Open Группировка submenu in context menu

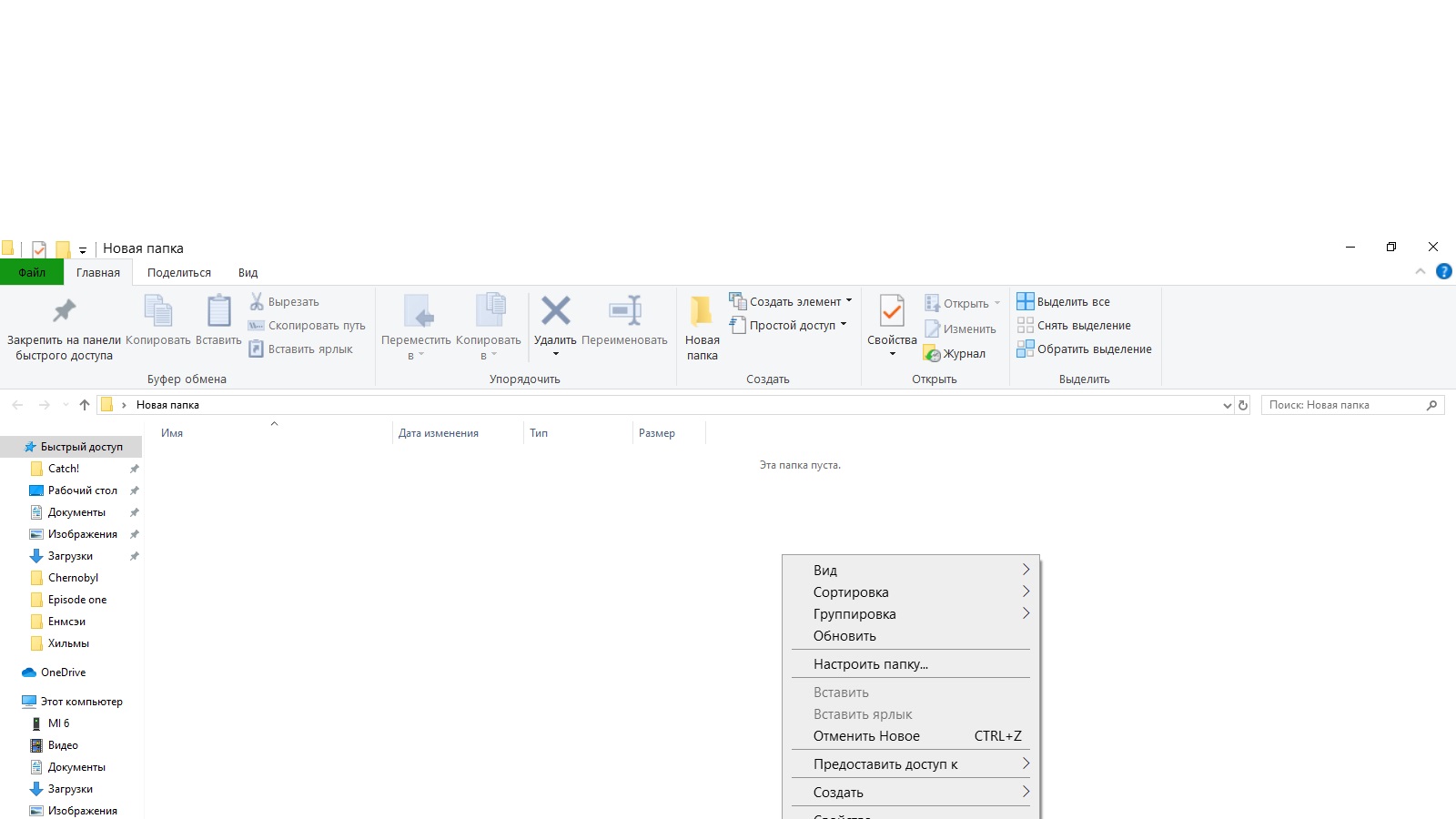(x=911, y=614)
